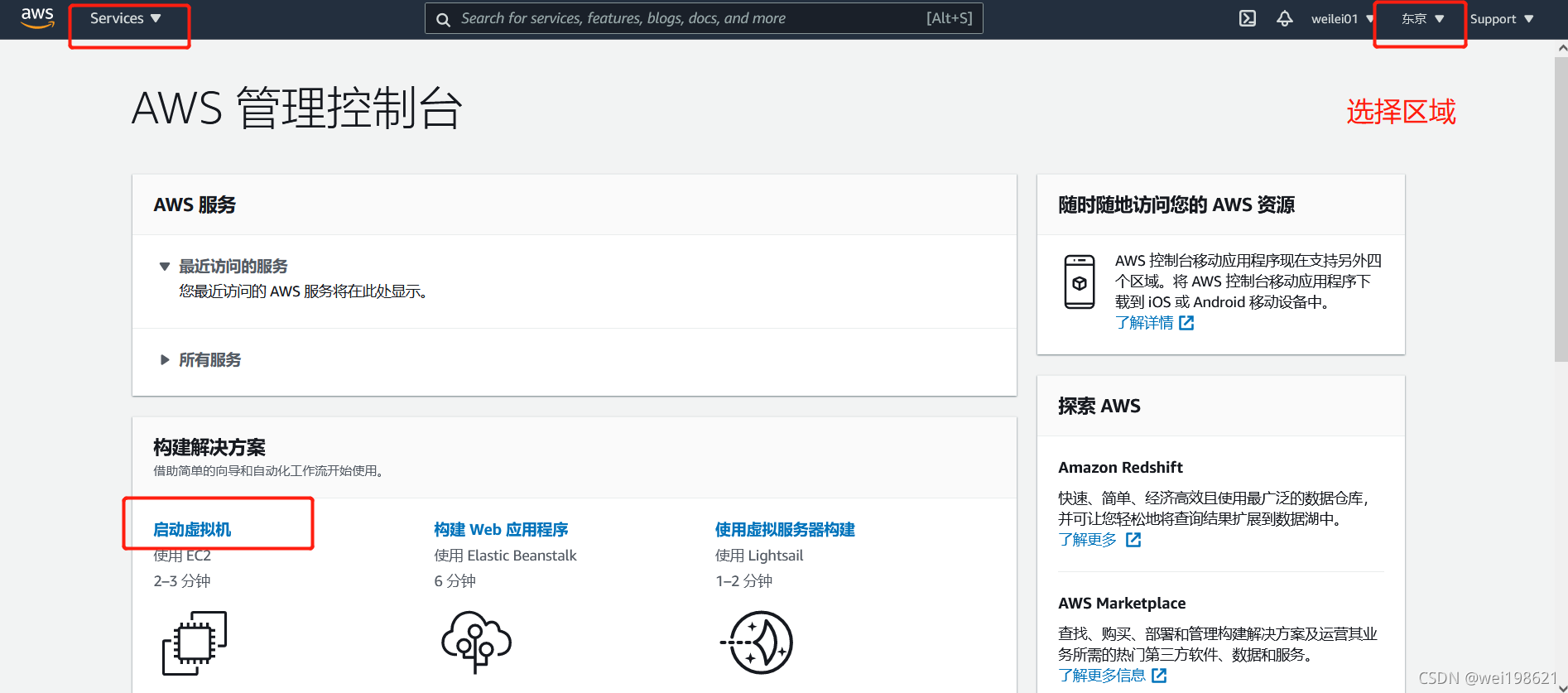Open the Amazon Redshift 了解更多 link
This screenshot has width=1568, height=693.
click(1087, 540)
